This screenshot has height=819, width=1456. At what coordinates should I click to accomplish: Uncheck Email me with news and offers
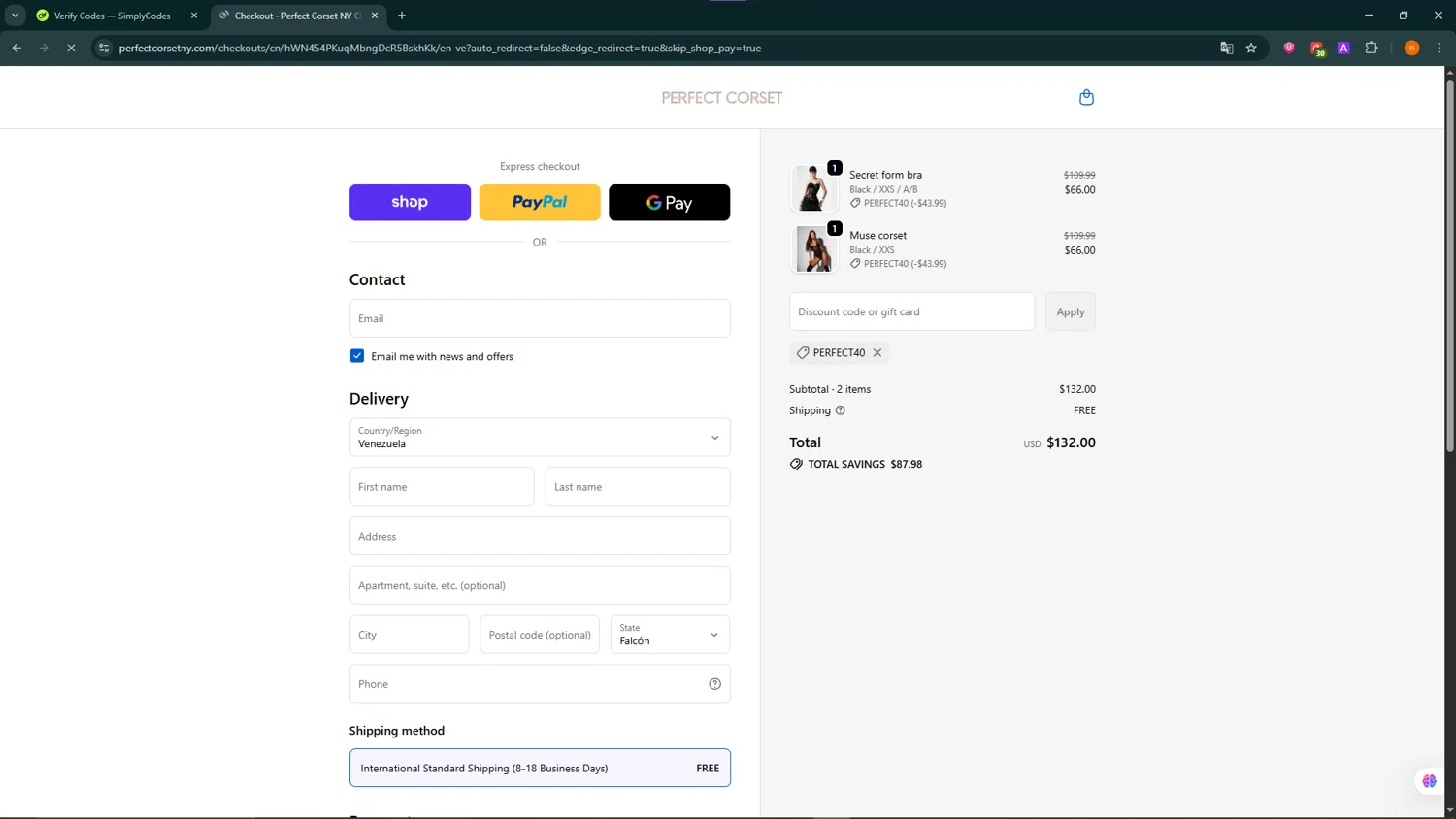pyautogui.click(x=357, y=356)
